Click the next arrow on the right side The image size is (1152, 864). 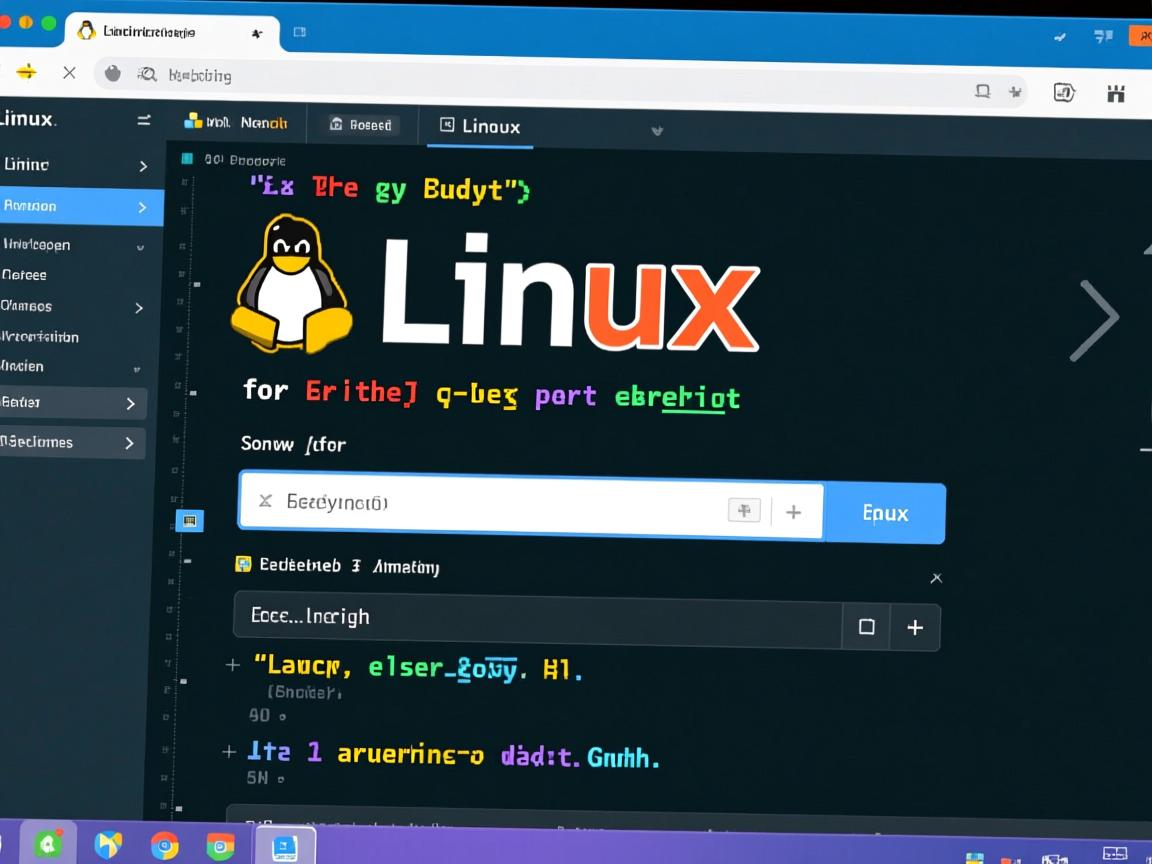pos(1096,318)
